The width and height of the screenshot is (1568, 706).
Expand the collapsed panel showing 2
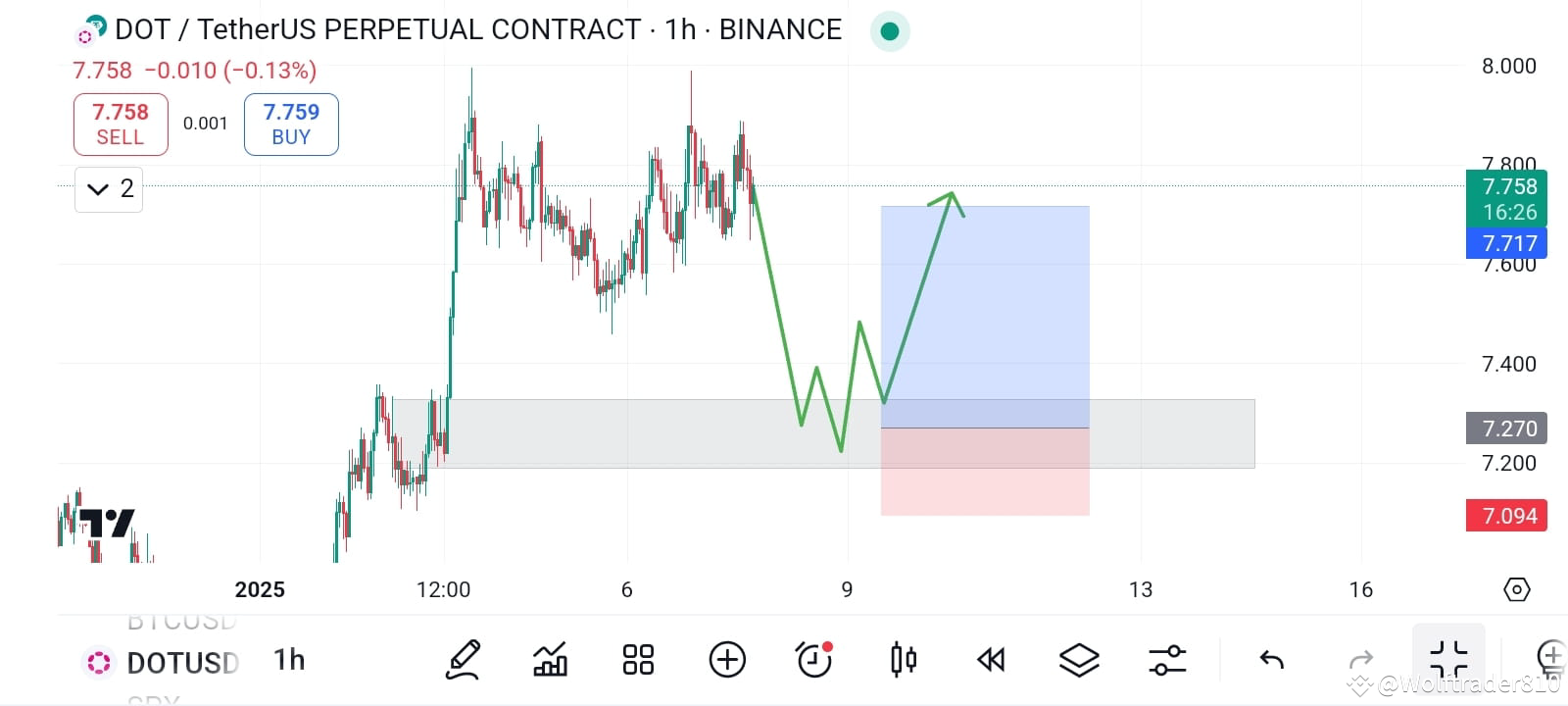tap(108, 188)
